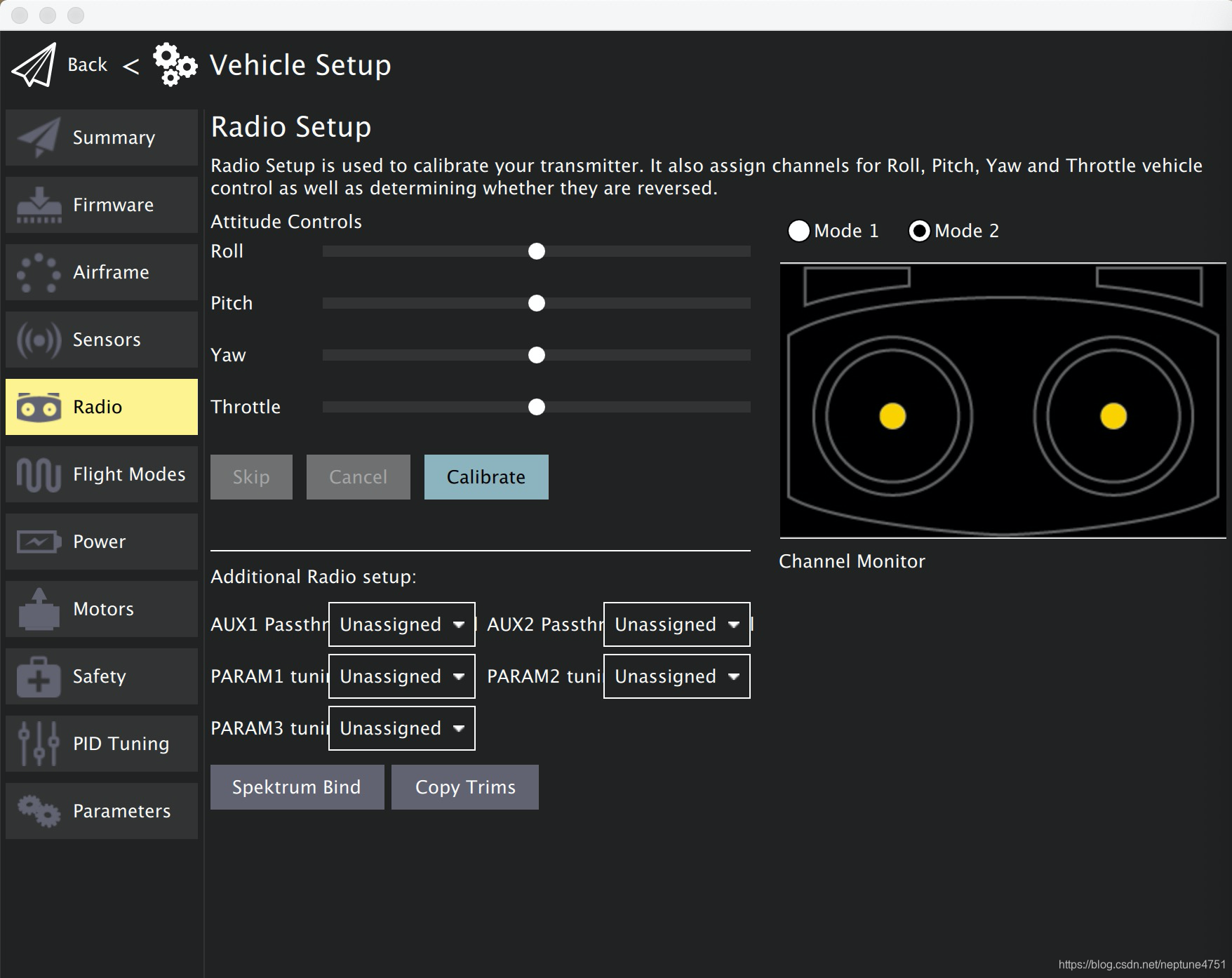The width and height of the screenshot is (1232, 978).
Task: Click the Power battery icon
Action: tap(39, 542)
